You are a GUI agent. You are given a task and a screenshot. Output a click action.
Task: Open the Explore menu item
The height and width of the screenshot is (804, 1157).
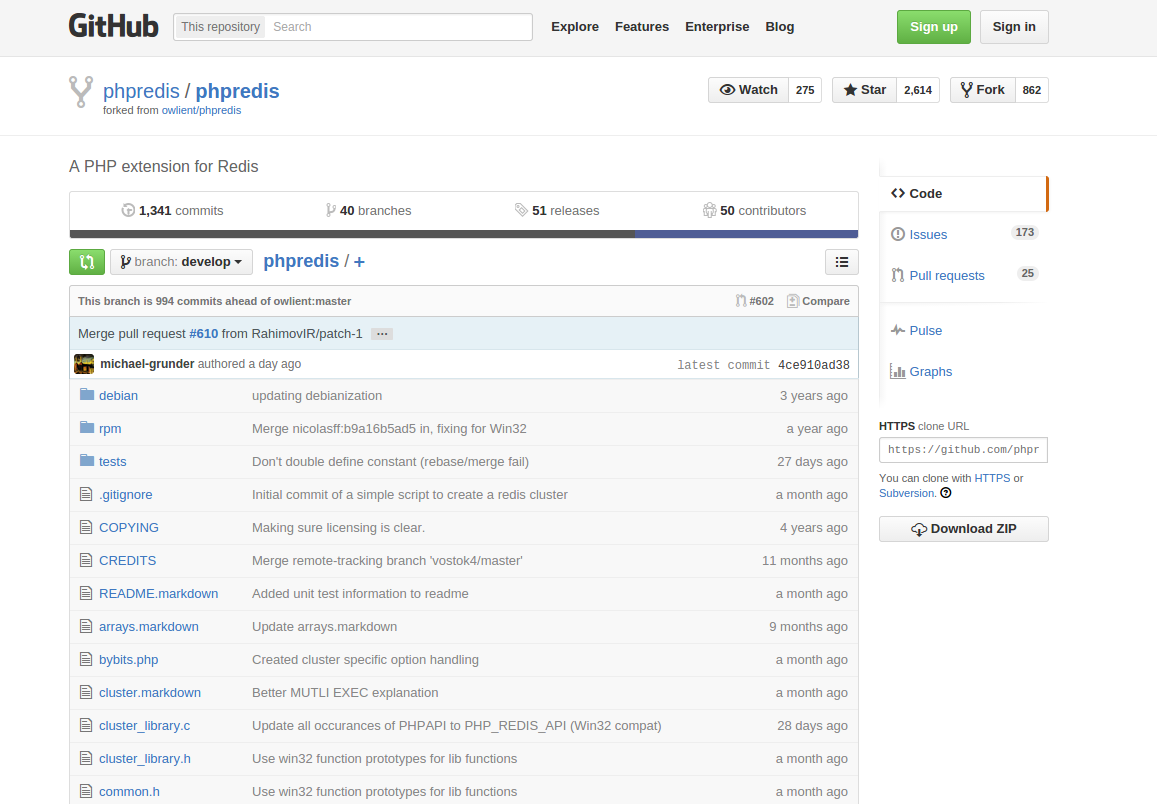coord(575,27)
